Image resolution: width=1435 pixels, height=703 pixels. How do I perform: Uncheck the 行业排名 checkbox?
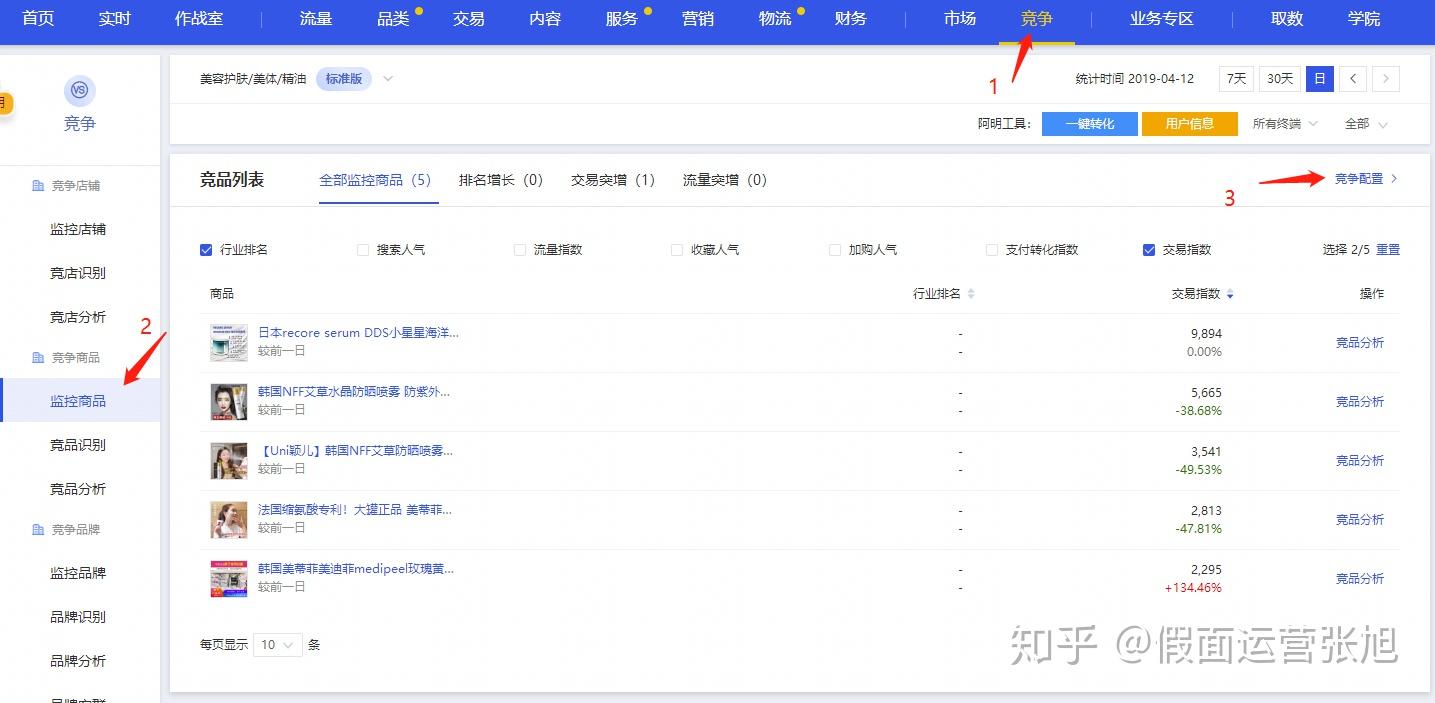(206, 250)
